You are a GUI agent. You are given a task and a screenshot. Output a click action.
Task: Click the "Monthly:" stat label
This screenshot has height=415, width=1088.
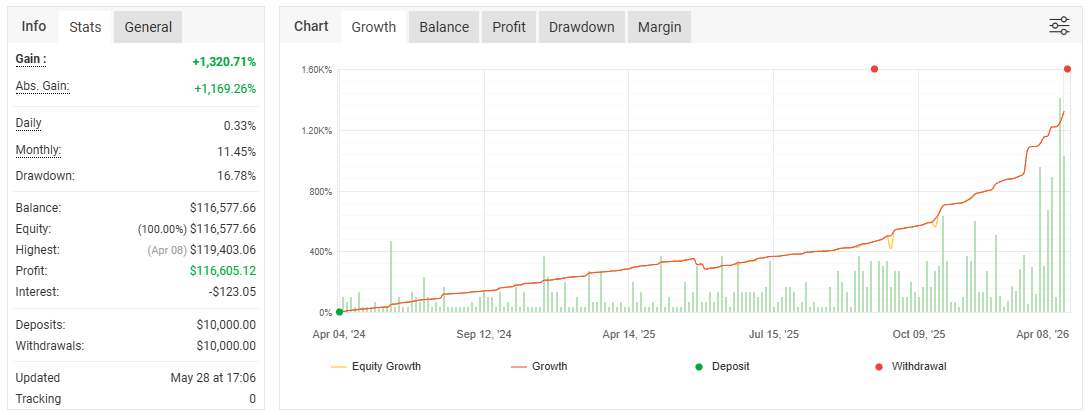tap(38, 150)
